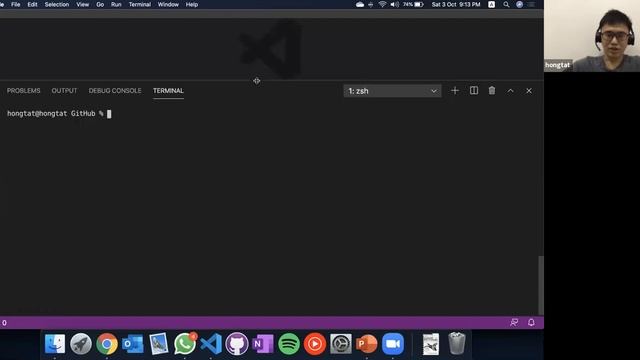Viewport: 640px width, 360px height.
Task: Click the 0 count in status bar
Action: [x=4, y=323]
